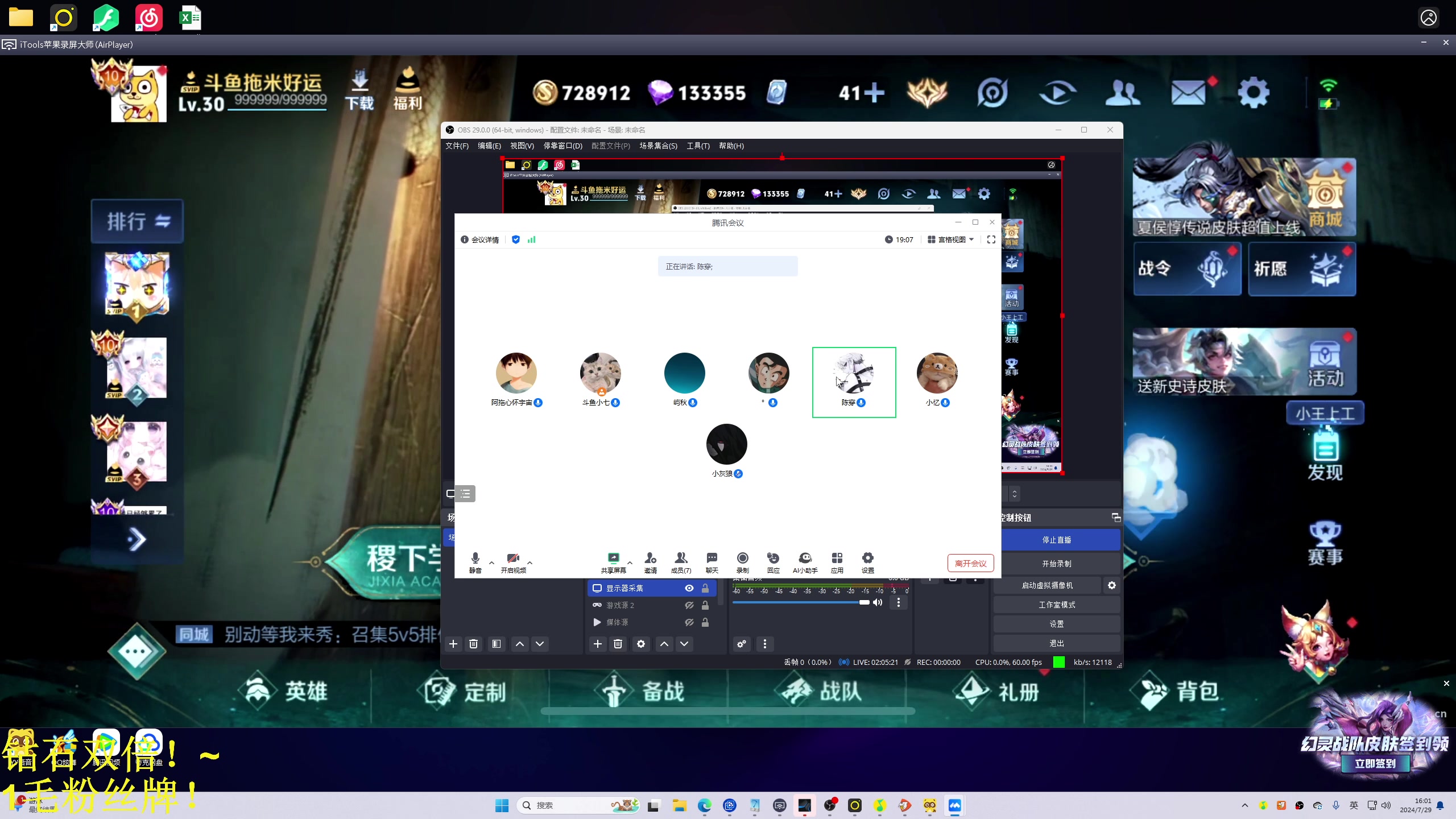Click the meeting security shield icon

[516, 239]
